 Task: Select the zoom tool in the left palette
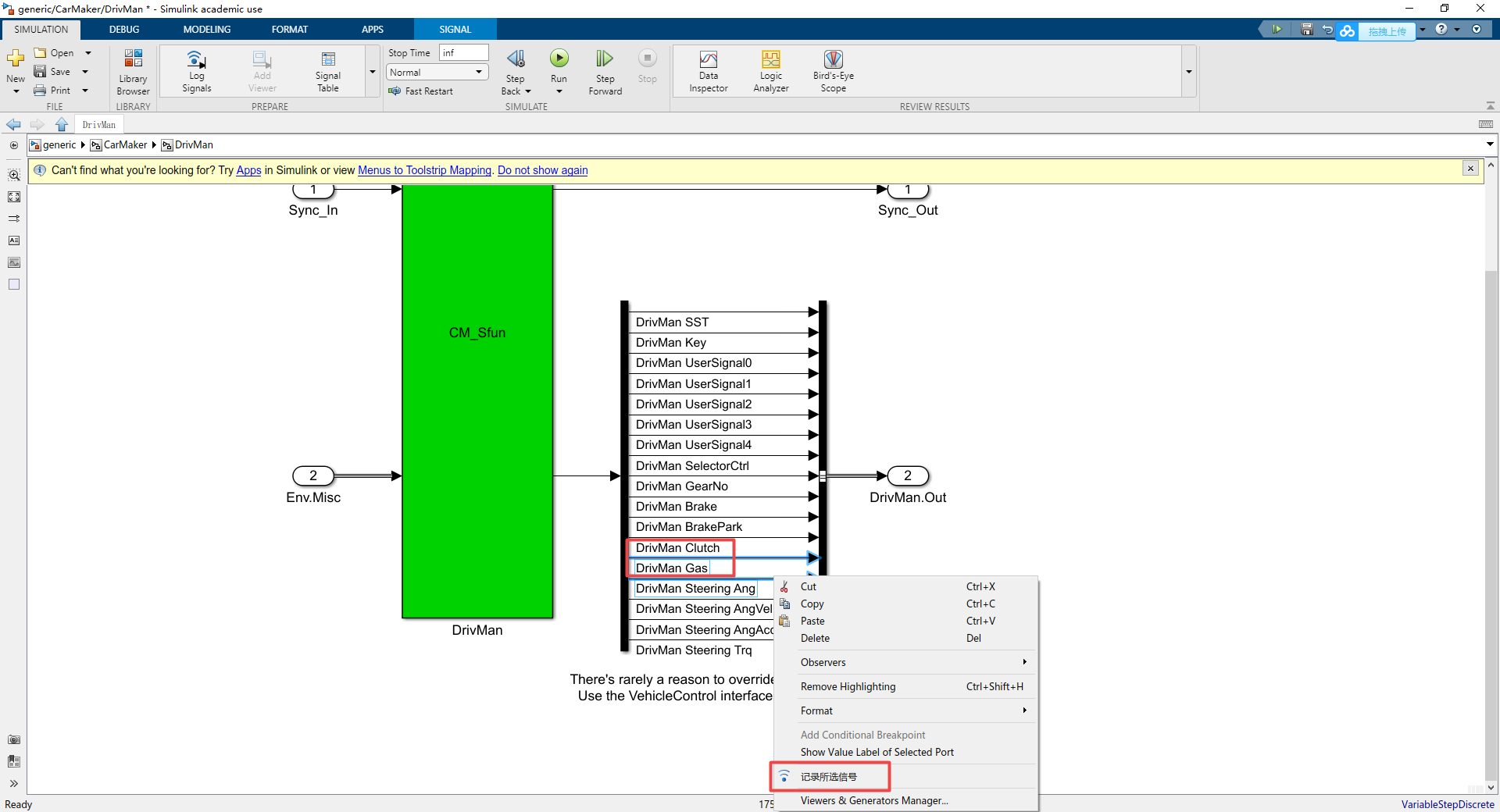click(x=14, y=175)
